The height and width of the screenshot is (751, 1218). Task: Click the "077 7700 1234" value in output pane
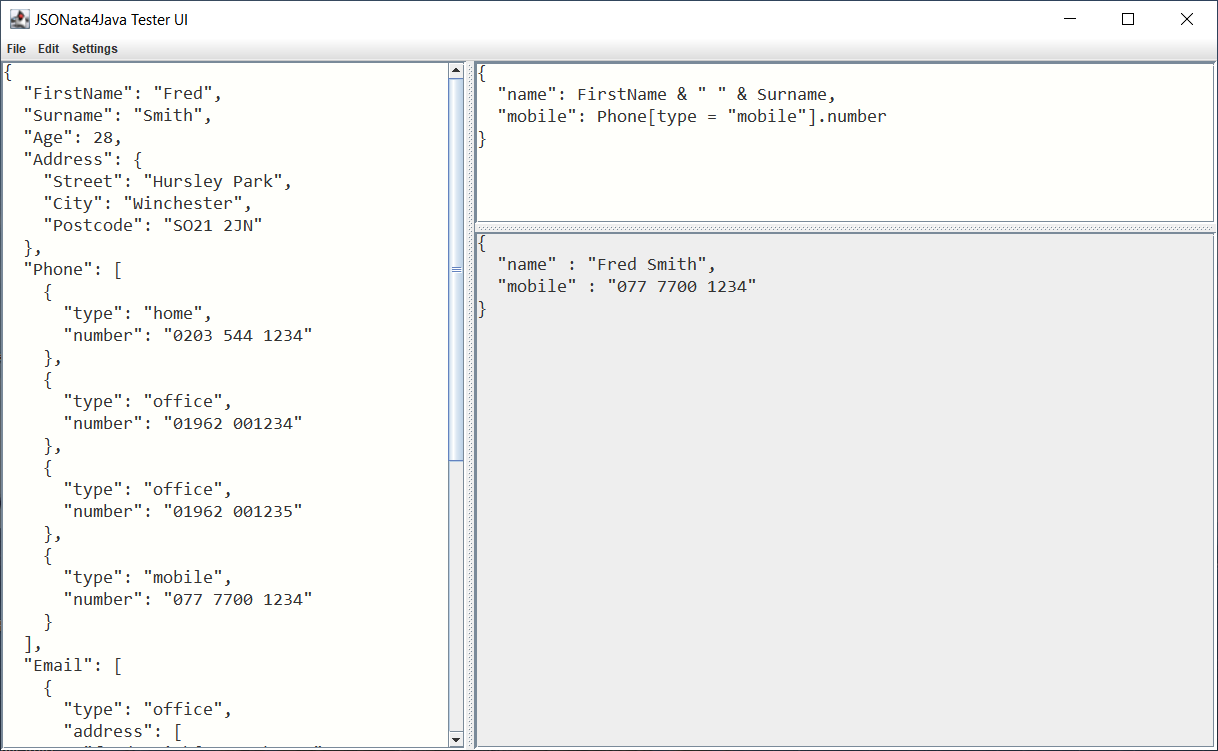(x=681, y=287)
